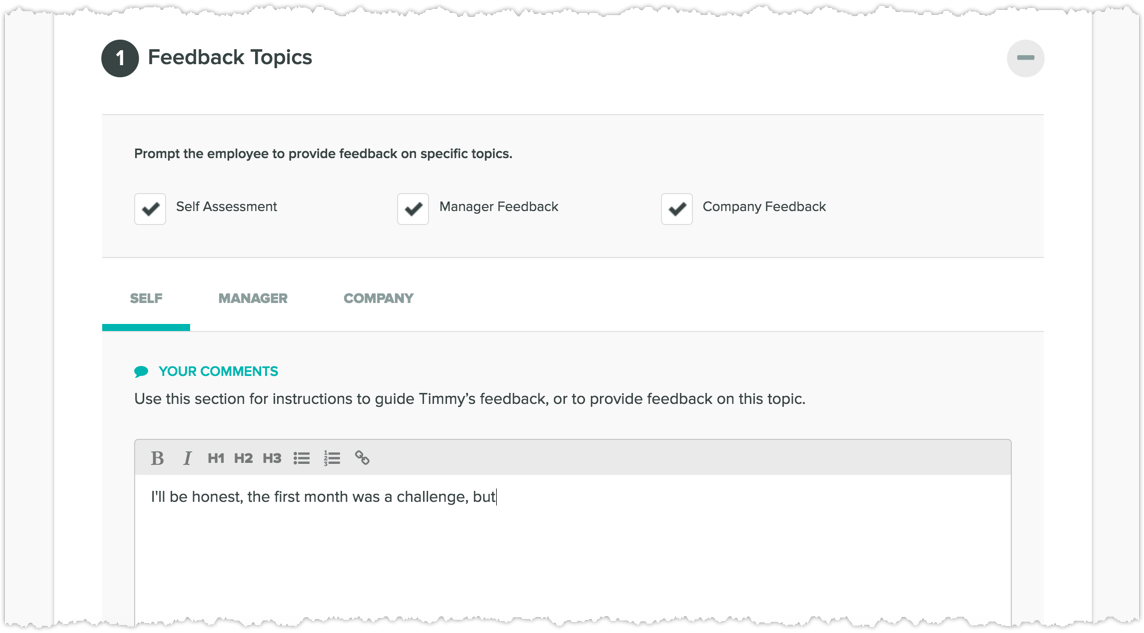Switch to the COMPANY tab
The height and width of the screenshot is (633, 1144).
(378, 298)
